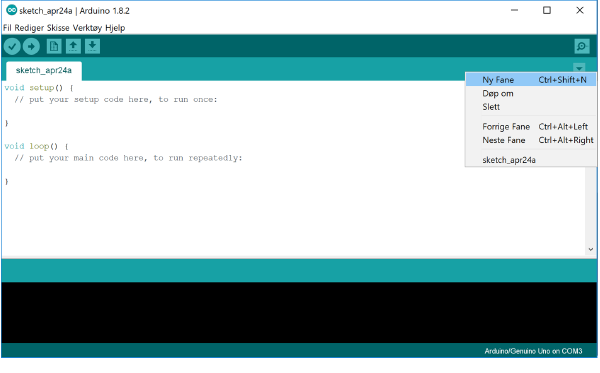
Task: Toggle the tab menu dropdown triangle
Action: coord(579,68)
